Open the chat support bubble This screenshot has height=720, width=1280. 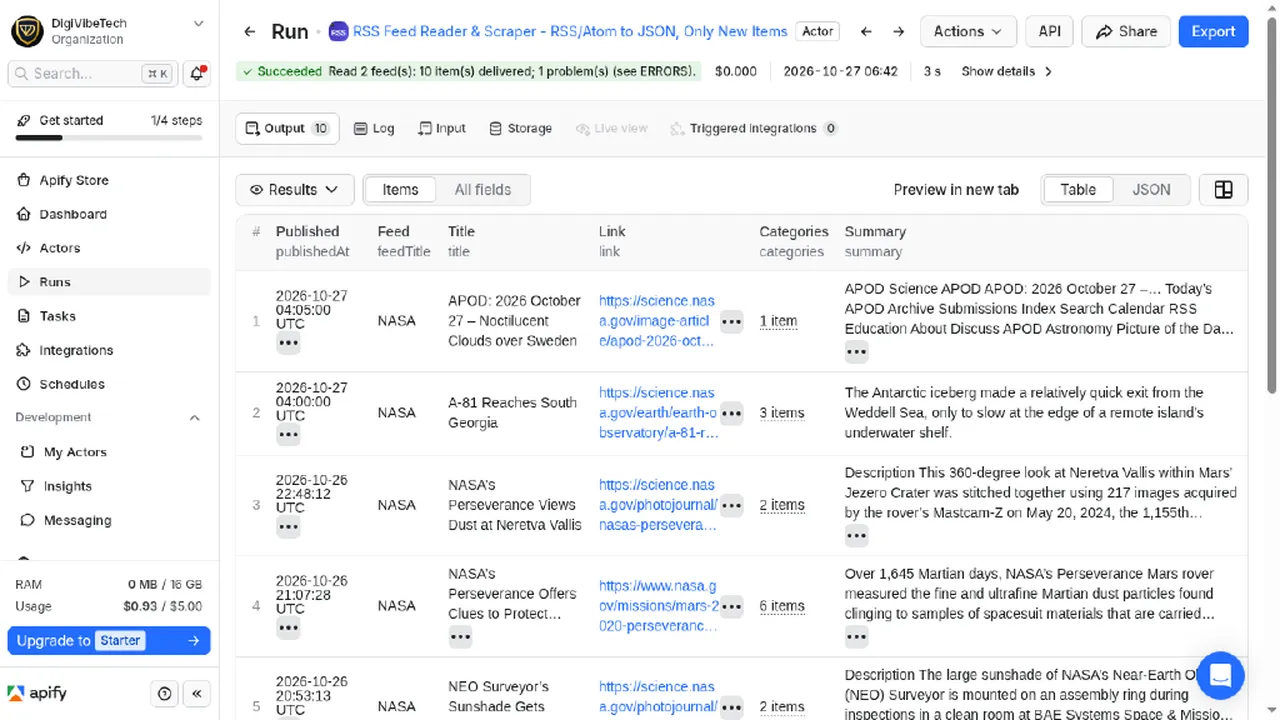(1220, 675)
